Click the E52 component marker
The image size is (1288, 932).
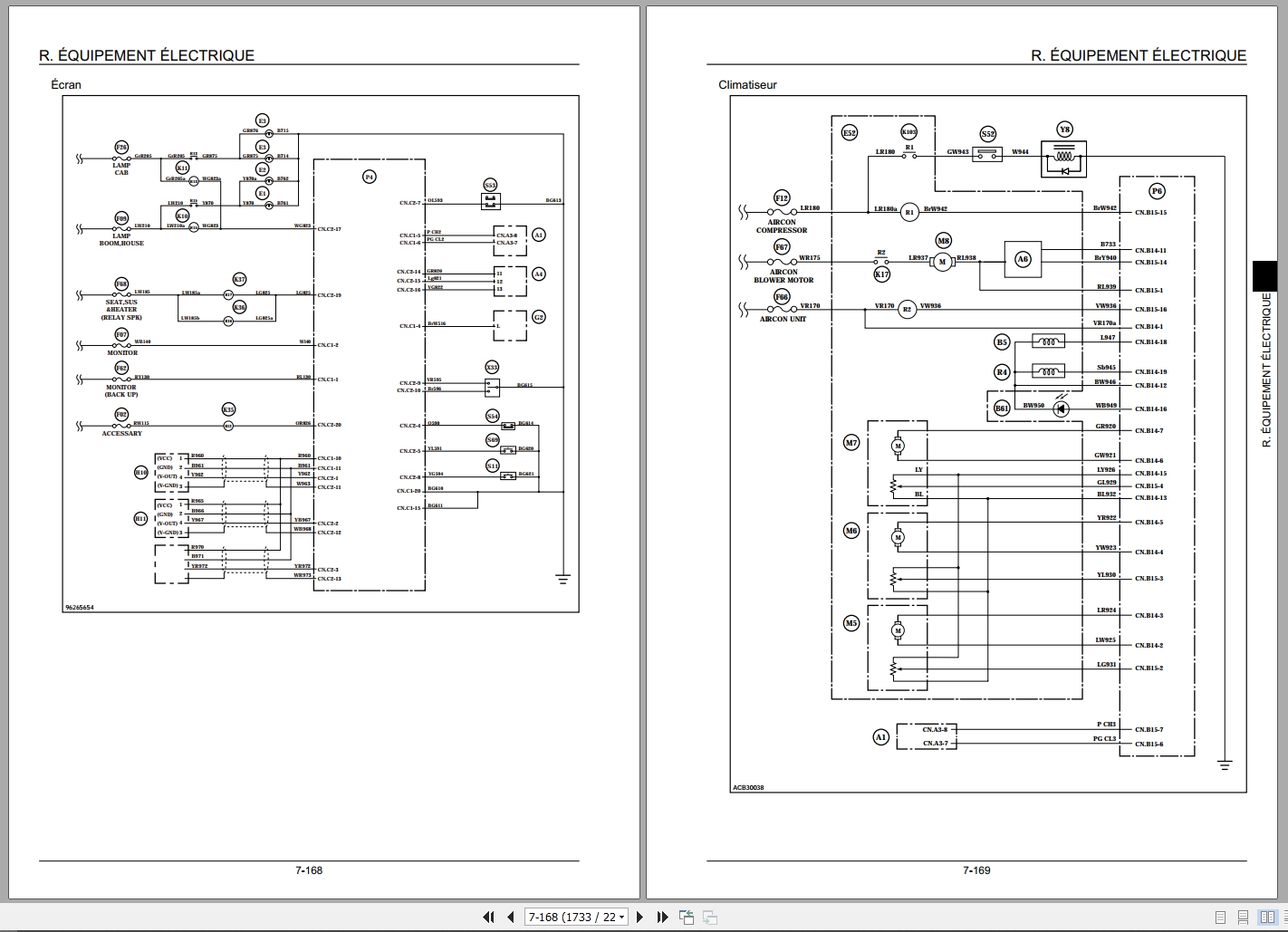click(849, 133)
